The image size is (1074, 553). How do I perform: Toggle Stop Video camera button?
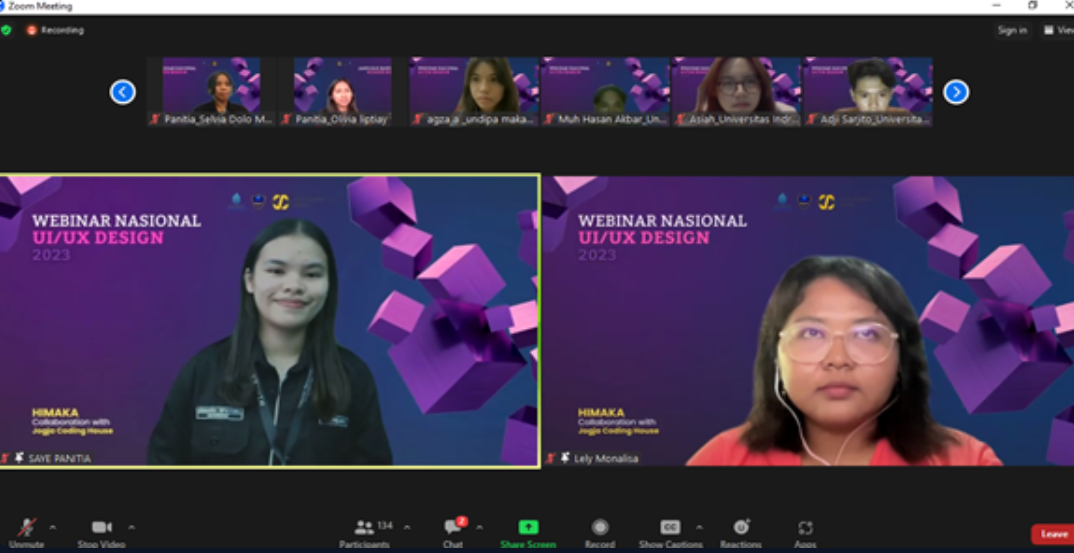pos(101,527)
